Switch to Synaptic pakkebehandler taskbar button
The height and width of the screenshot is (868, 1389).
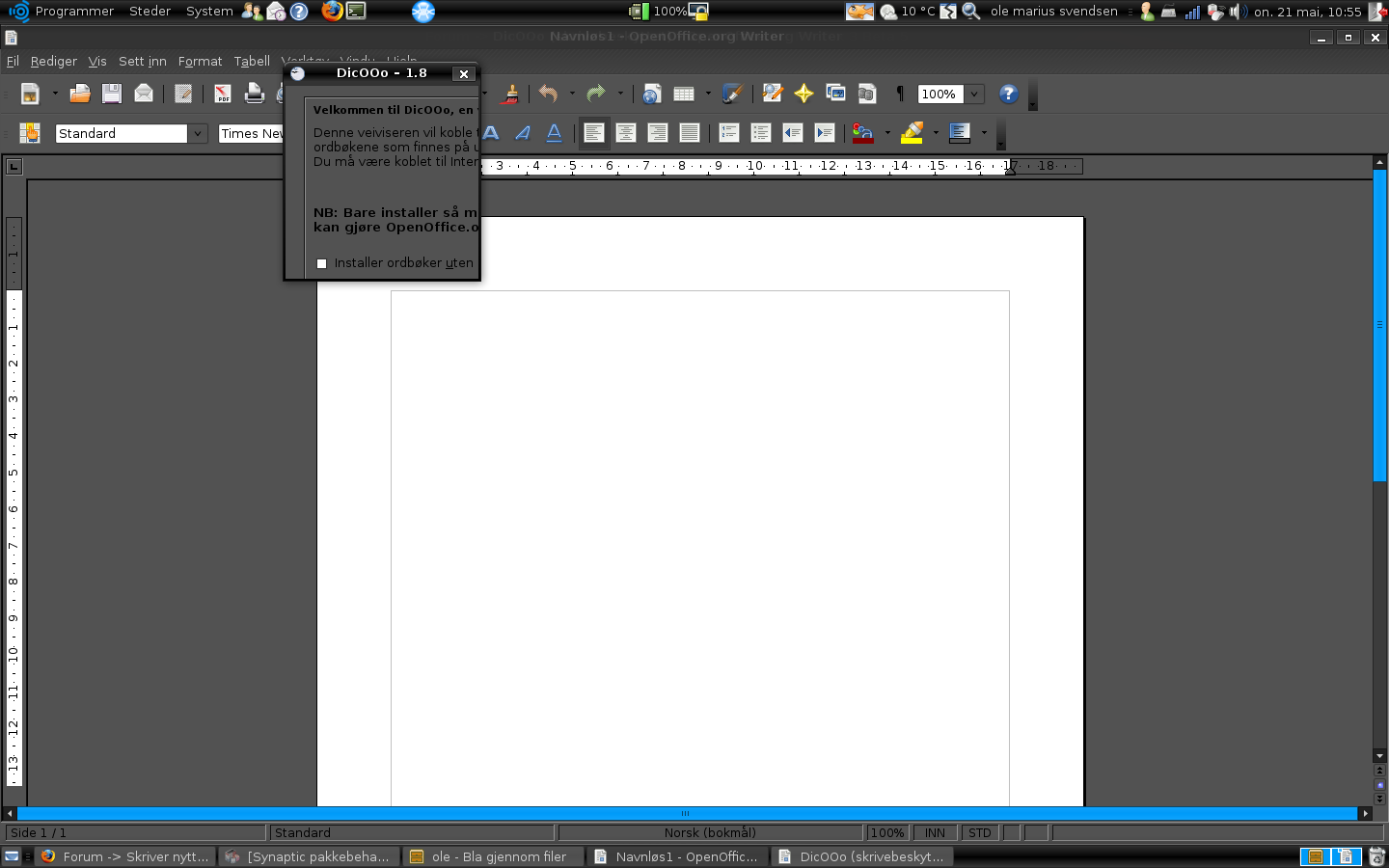pos(308,856)
